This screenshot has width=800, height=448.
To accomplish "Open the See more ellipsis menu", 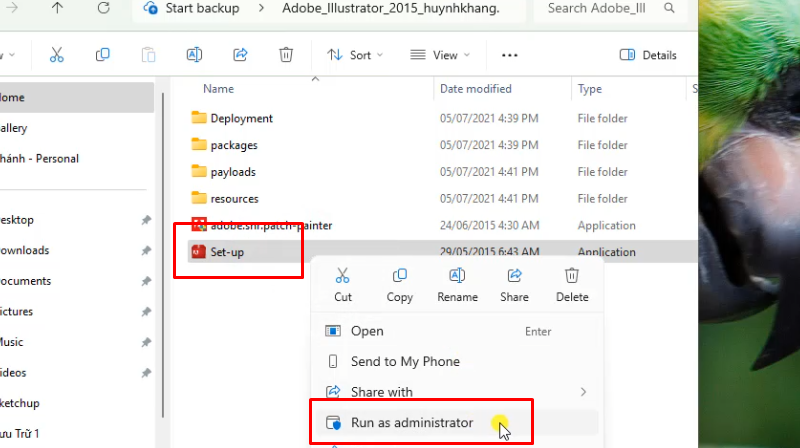I will coord(510,55).
